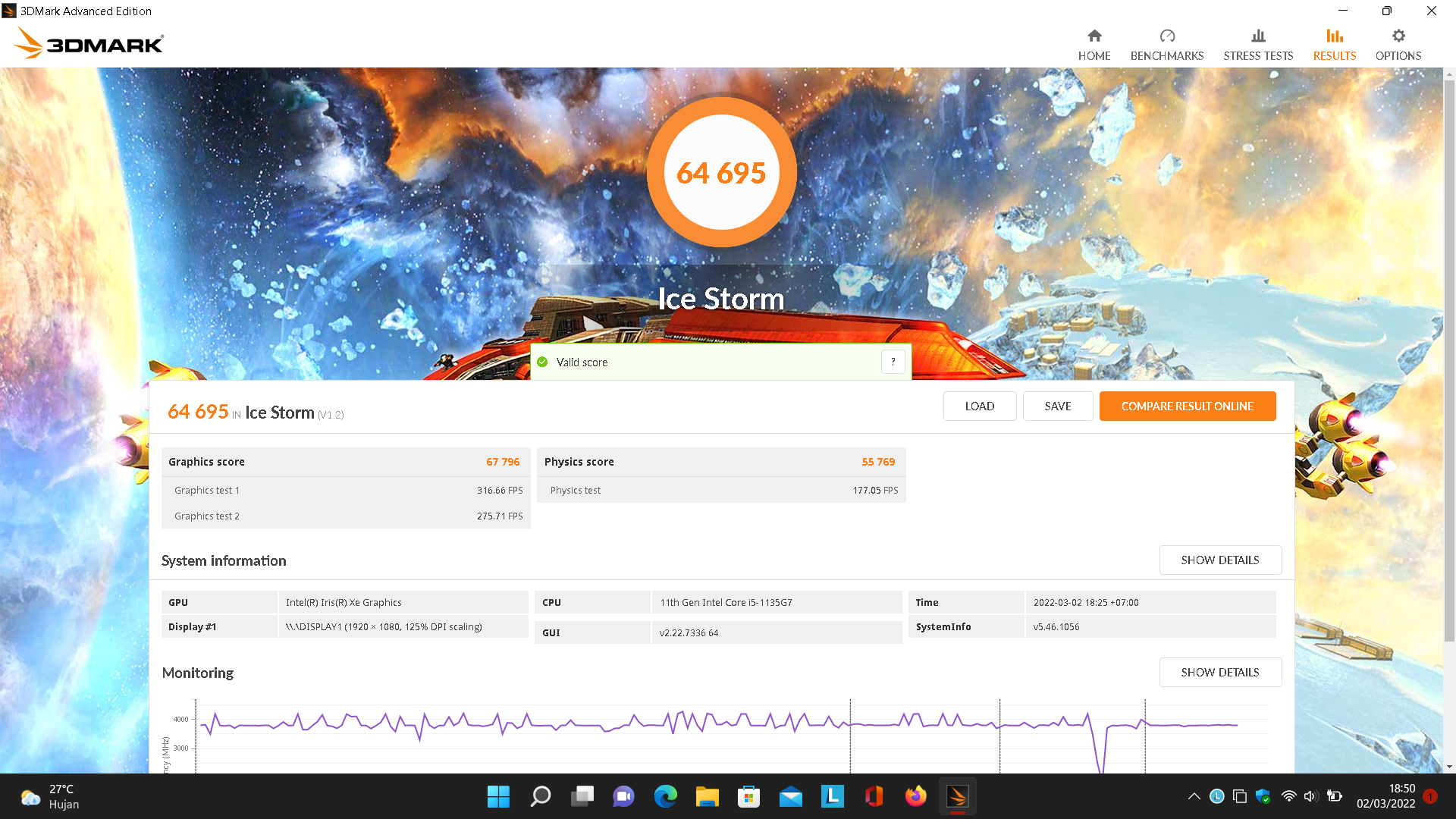Open the clock and date 18:50

1385,796
